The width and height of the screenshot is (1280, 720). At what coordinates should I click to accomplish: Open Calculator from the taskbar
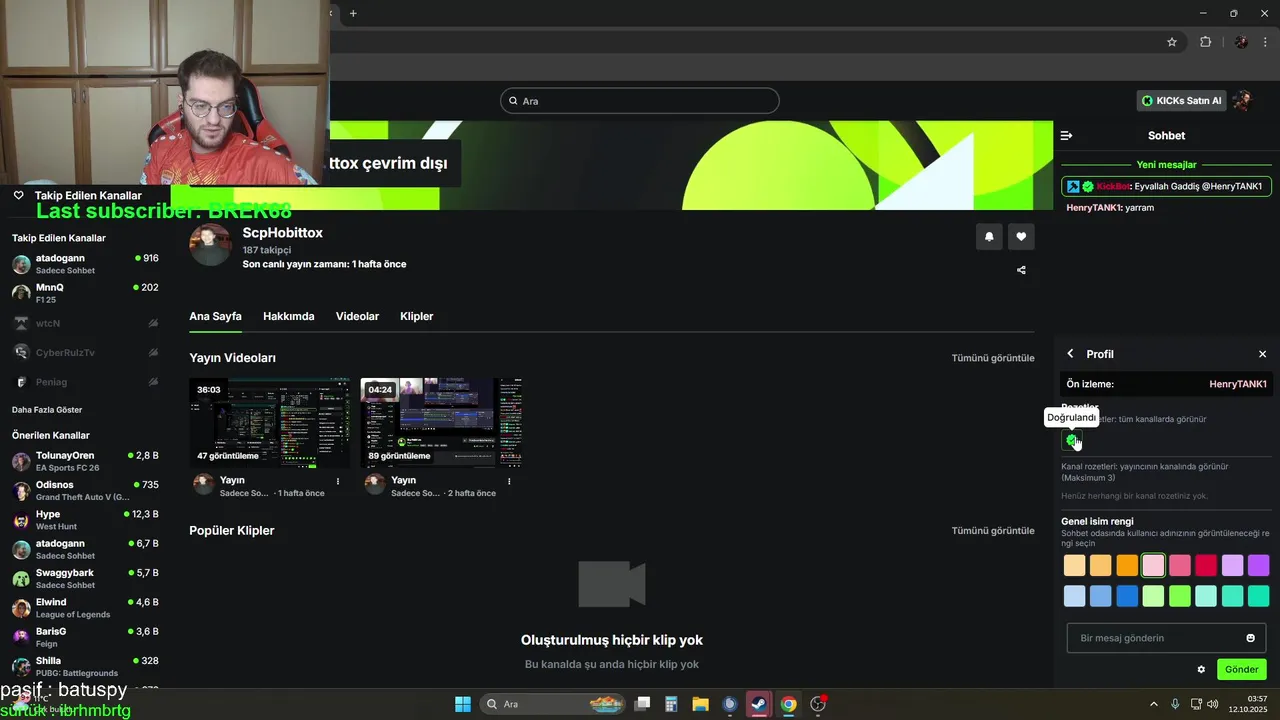click(x=671, y=704)
